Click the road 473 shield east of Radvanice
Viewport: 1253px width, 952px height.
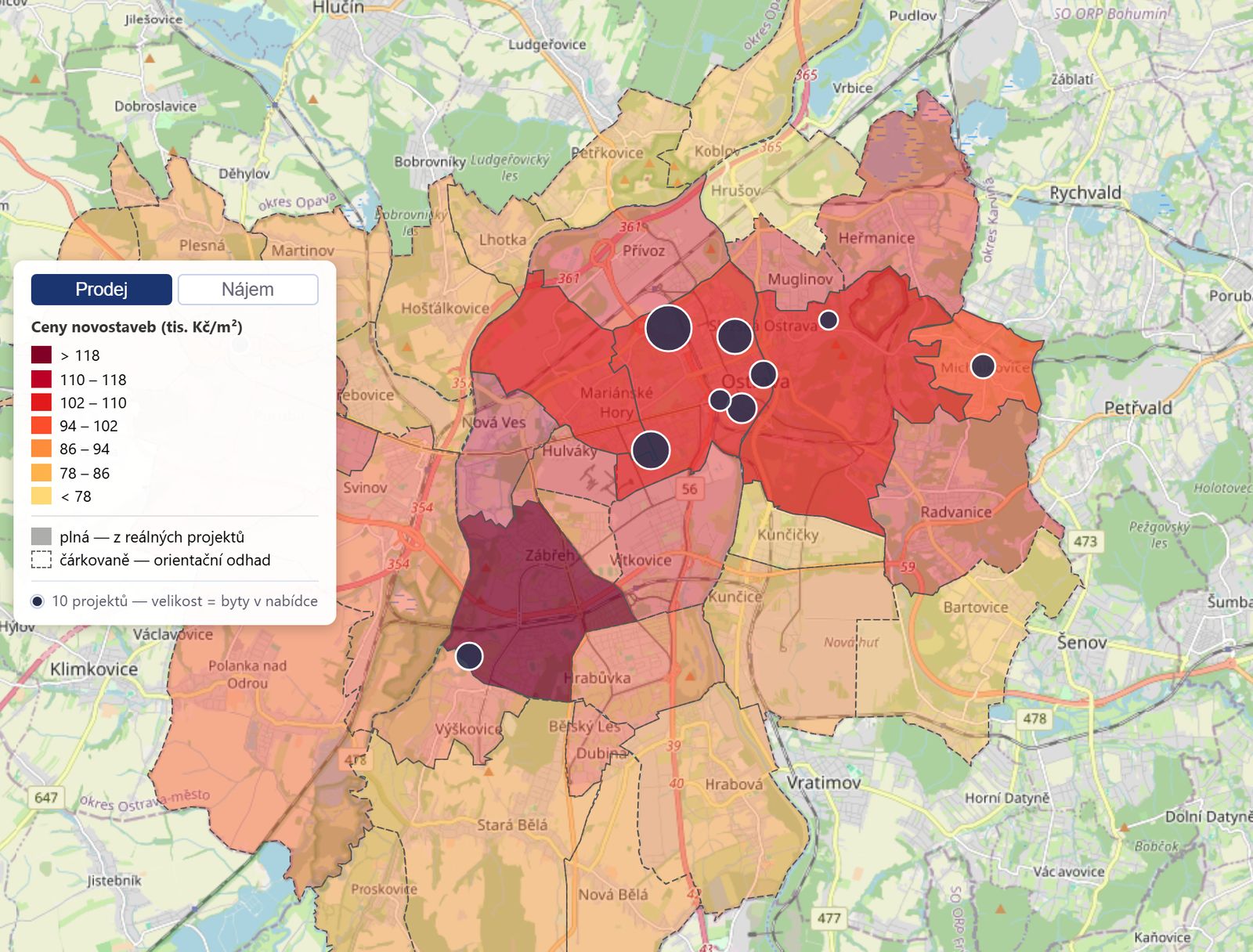click(x=1085, y=541)
